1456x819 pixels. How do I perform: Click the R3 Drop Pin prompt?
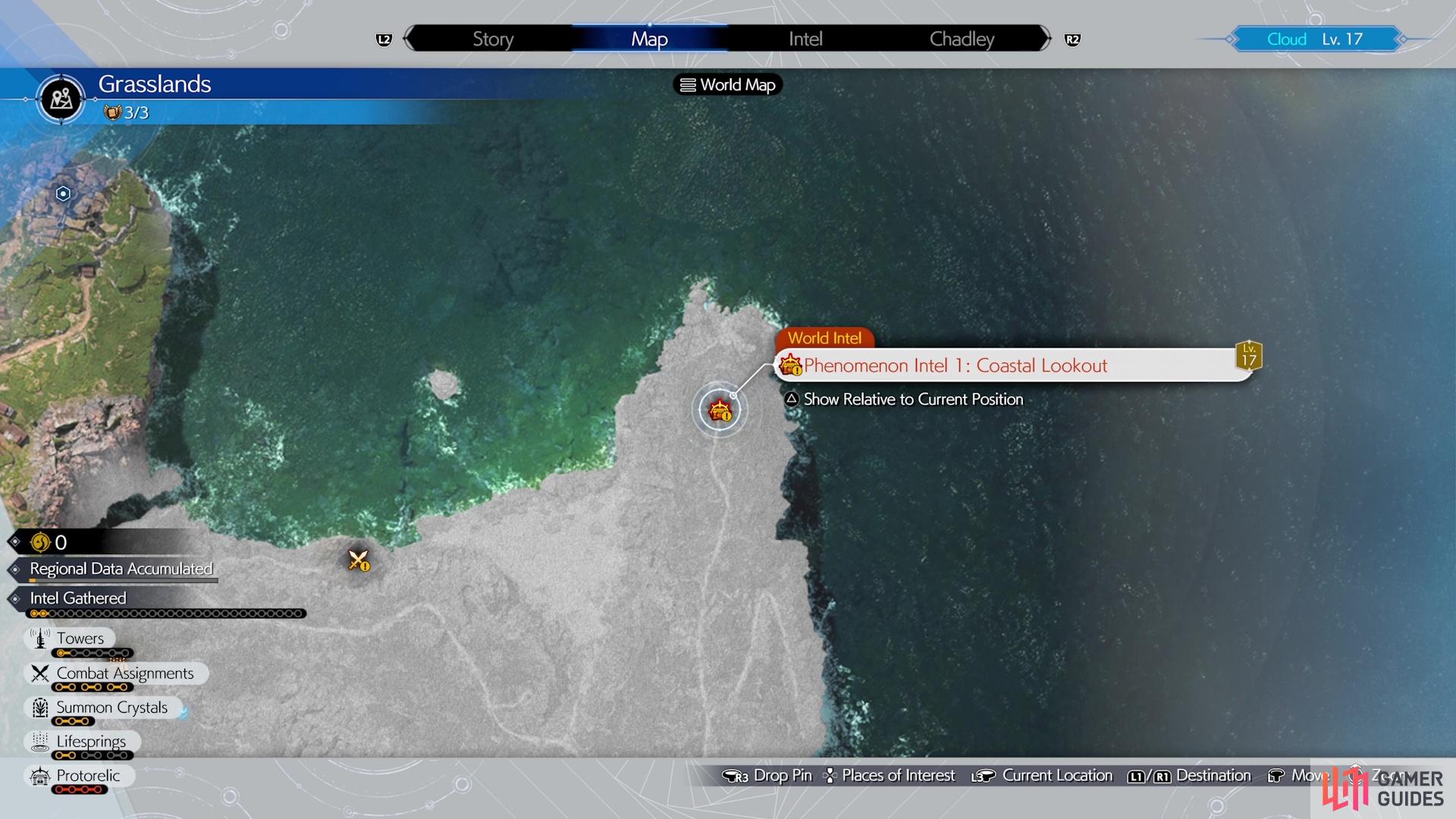point(767,776)
